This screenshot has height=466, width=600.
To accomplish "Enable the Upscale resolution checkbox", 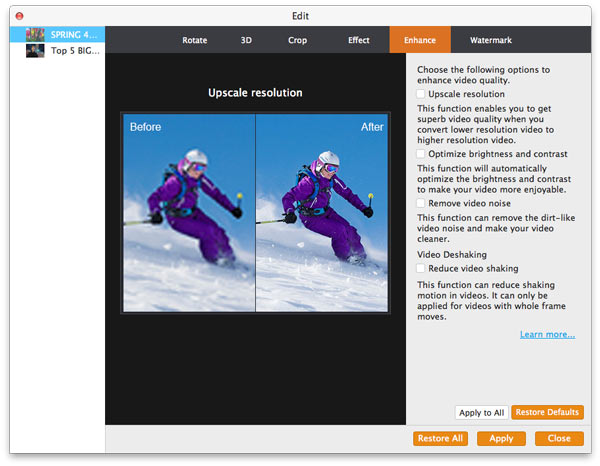I will tap(421, 94).
